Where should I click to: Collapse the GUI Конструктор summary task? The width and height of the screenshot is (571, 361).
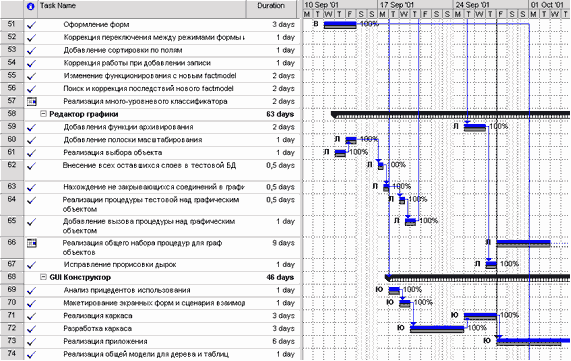pyautogui.click(x=43, y=277)
